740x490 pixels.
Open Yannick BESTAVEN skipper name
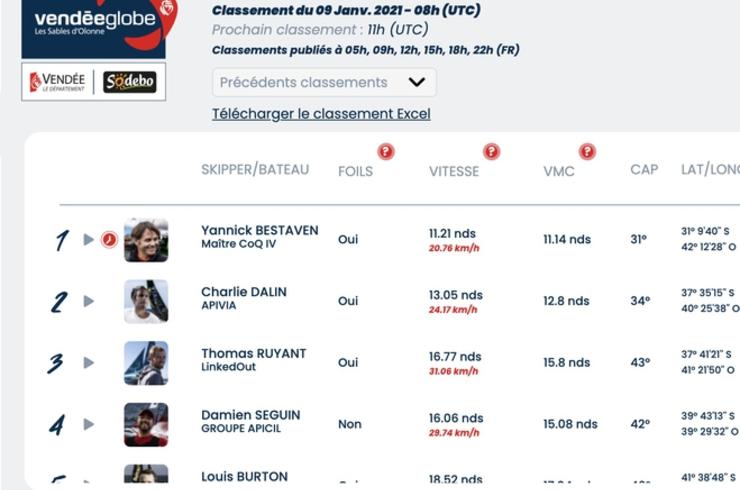coord(260,230)
